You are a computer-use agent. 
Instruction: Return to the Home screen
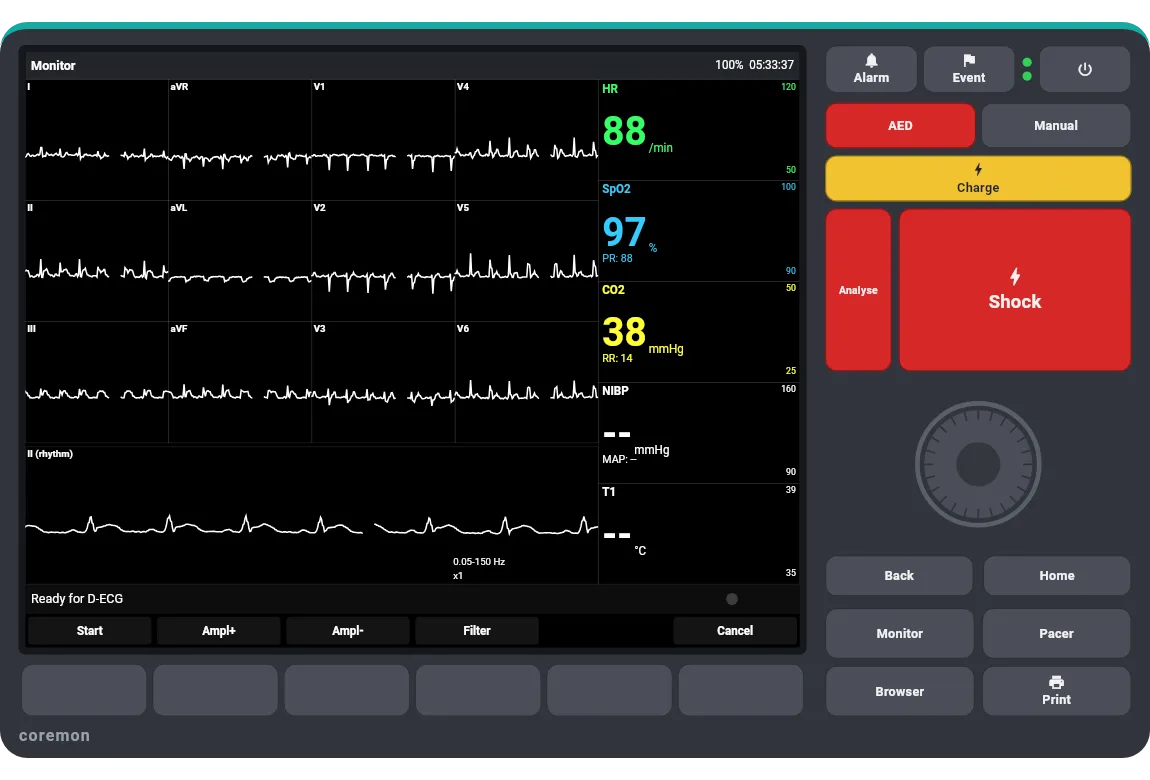click(x=1056, y=575)
